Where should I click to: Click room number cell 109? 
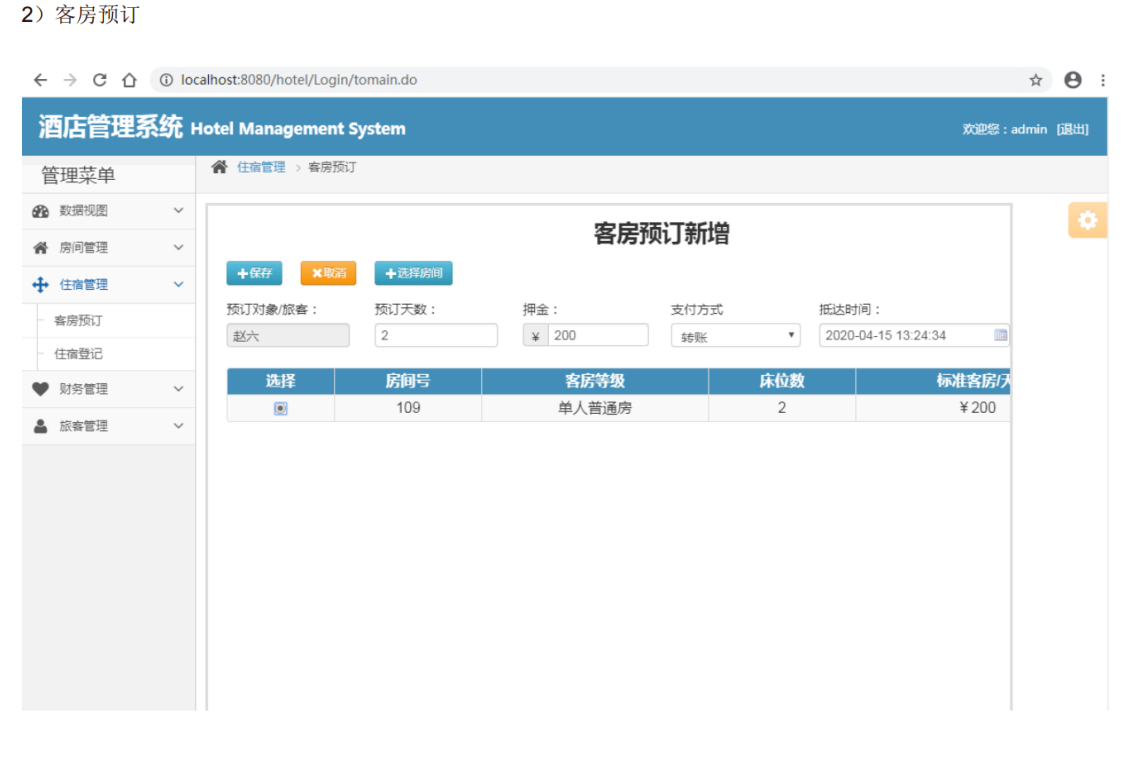[408, 408]
